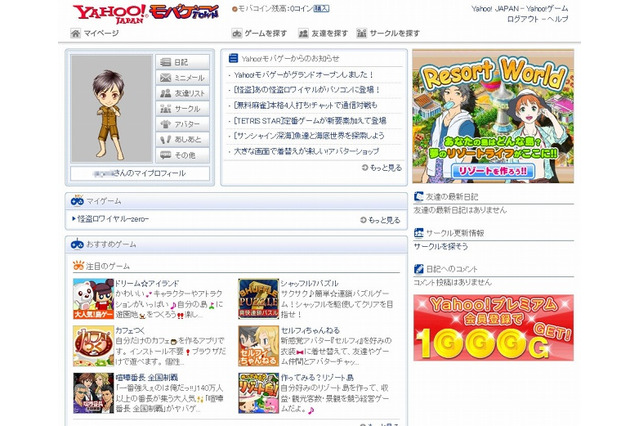Open the 喧嘩番長 全国制覇 title link
This screenshot has height=426, width=640.
pyautogui.click(x=147, y=377)
